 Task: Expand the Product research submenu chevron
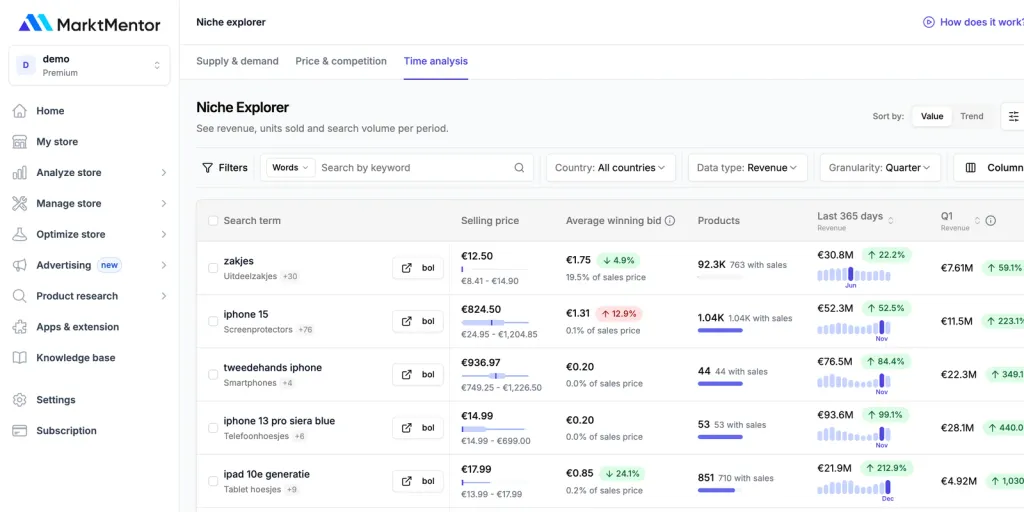(x=163, y=296)
